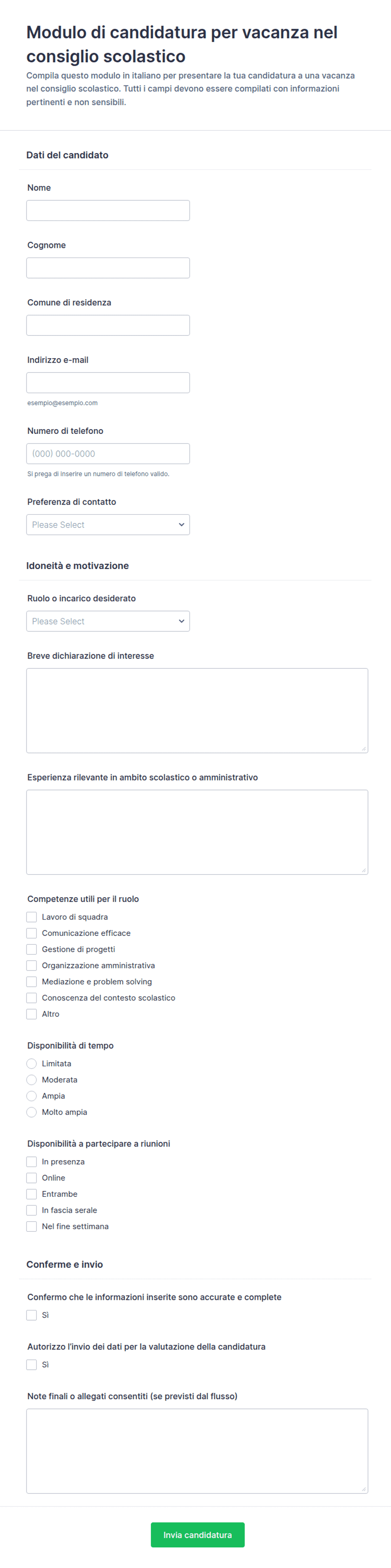Viewport: 391px width, 1568px height.
Task: Tick the Gestione di progetti checkbox
Action: point(32,949)
